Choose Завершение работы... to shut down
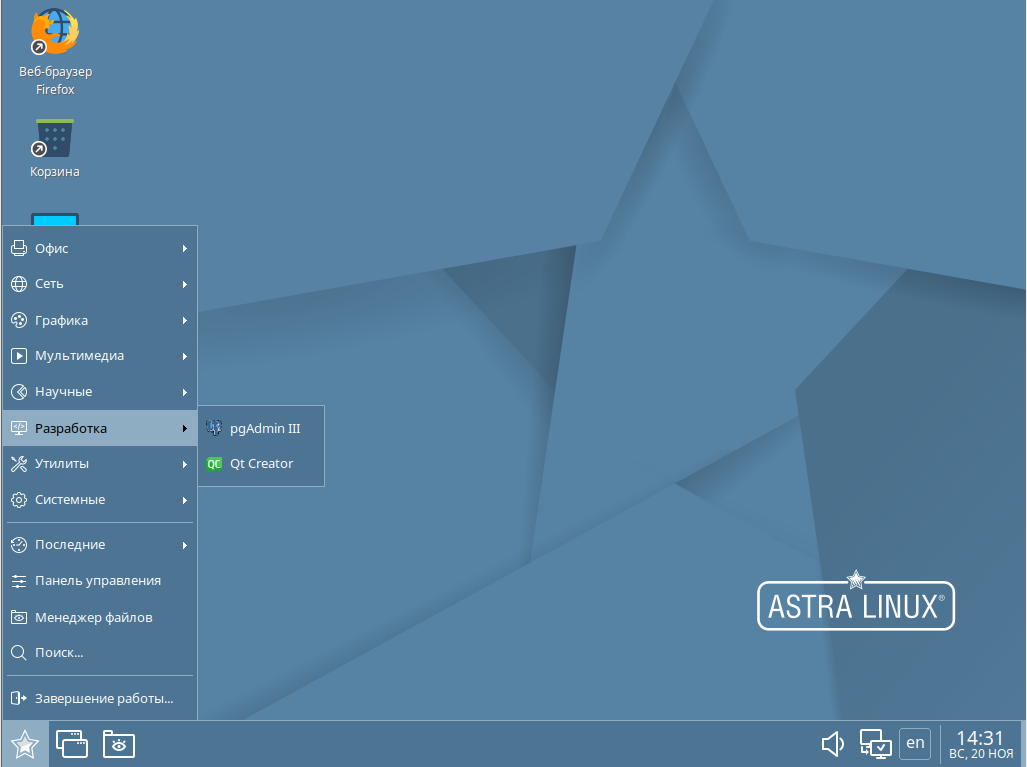This screenshot has height=767, width=1027. point(100,698)
